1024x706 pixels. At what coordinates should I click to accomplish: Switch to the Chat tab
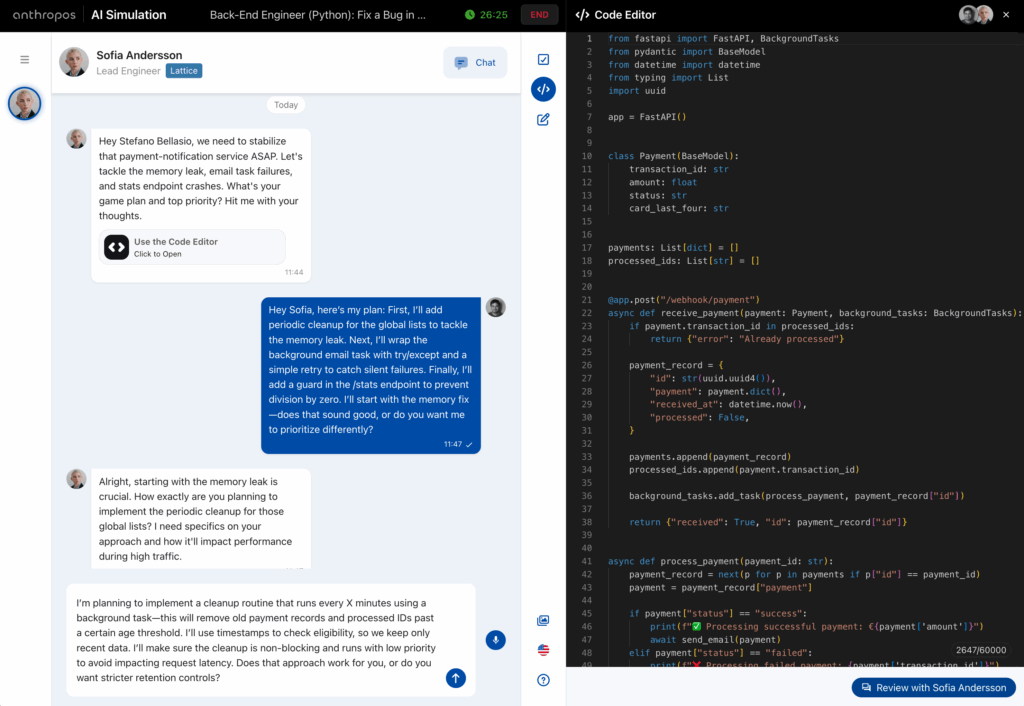pyautogui.click(x=475, y=62)
